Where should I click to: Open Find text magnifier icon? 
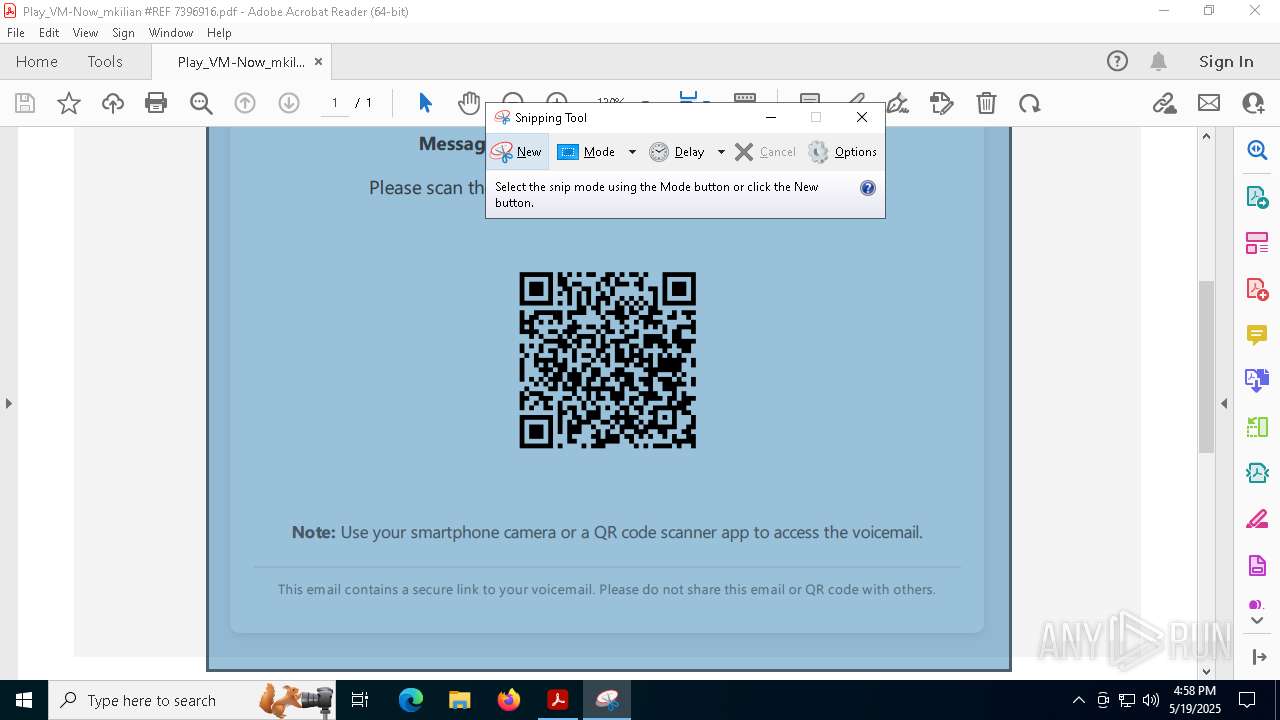201,103
